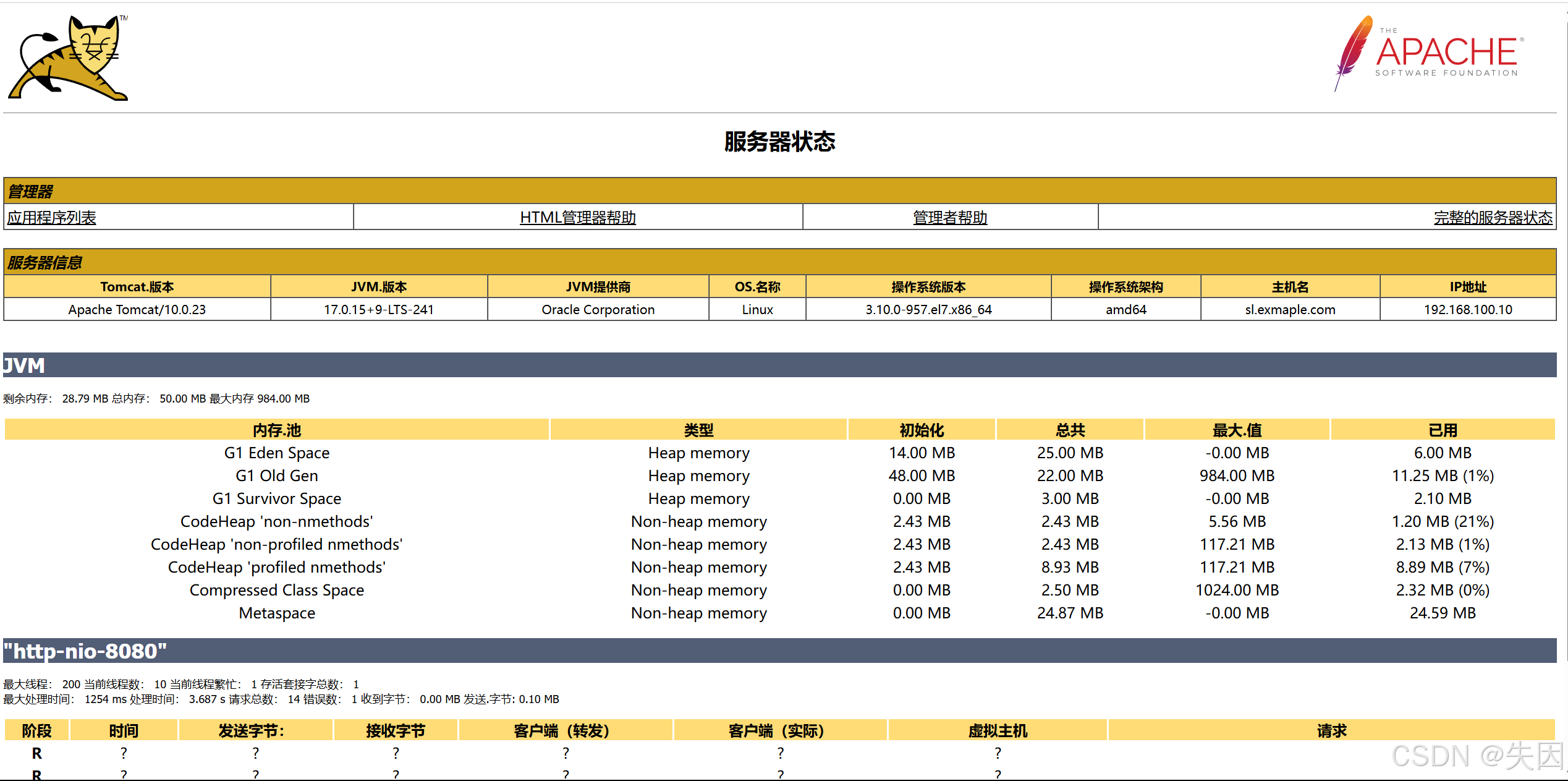Click the 主机名 column header
Viewport: 1568px width, 781px height.
[1290, 287]
